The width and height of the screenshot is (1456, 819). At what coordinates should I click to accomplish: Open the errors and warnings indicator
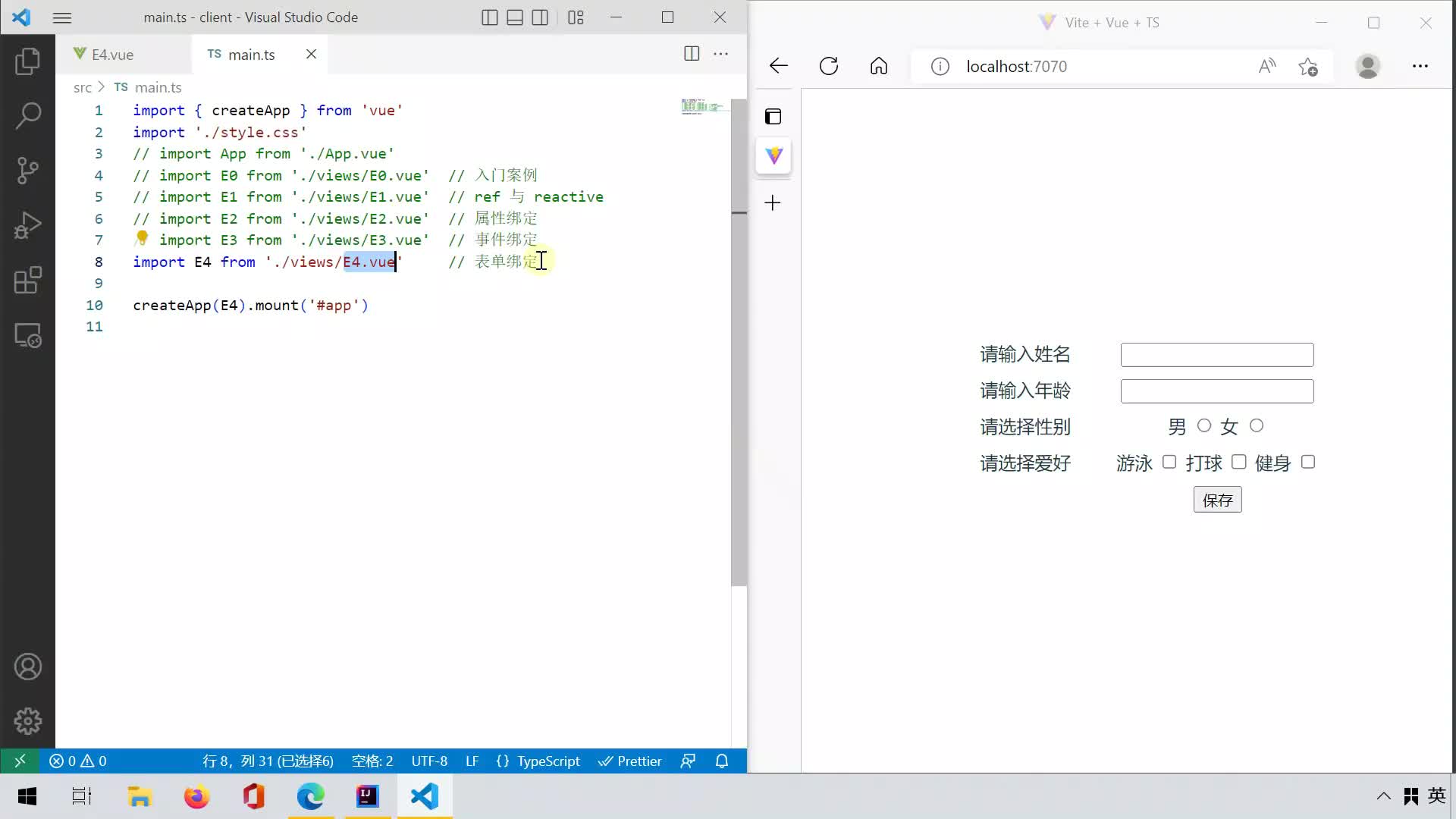[78, 761]
